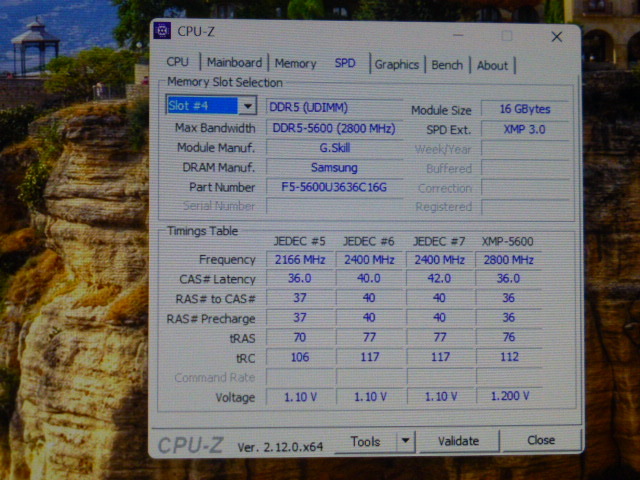The image size is (640, 480).
Task: Go to the Bench tab
Action: click(447, 65)
